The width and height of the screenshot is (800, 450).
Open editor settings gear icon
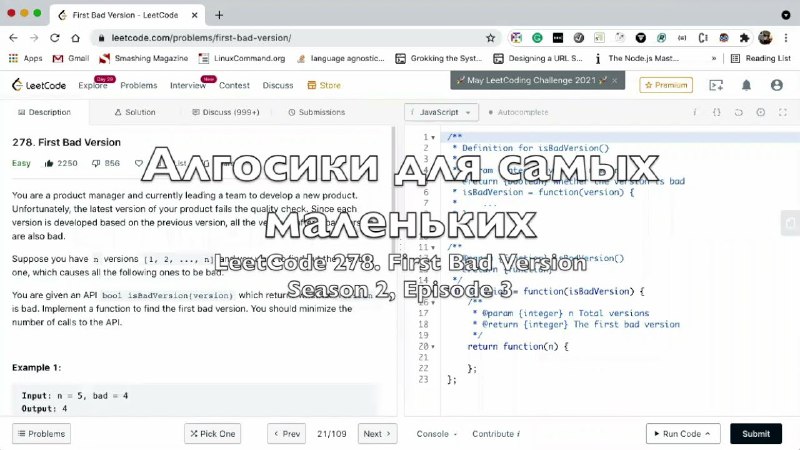point(761,112)
